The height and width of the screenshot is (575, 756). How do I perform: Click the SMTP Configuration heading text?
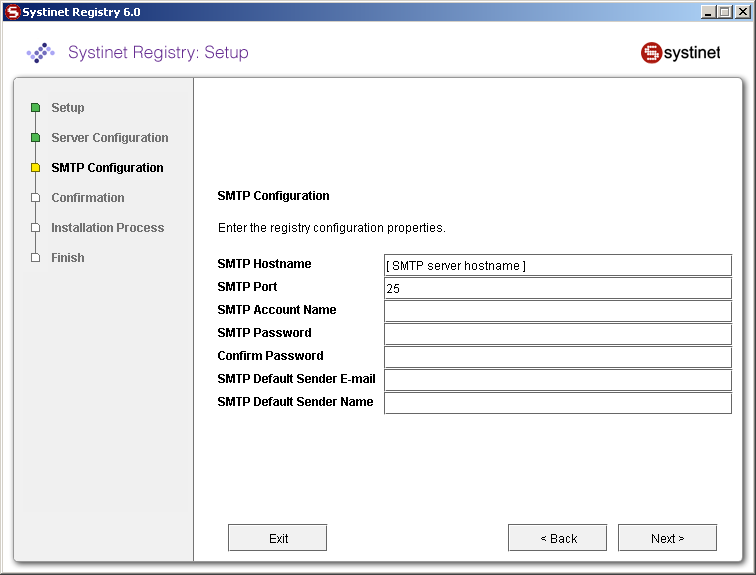(273, 196)
